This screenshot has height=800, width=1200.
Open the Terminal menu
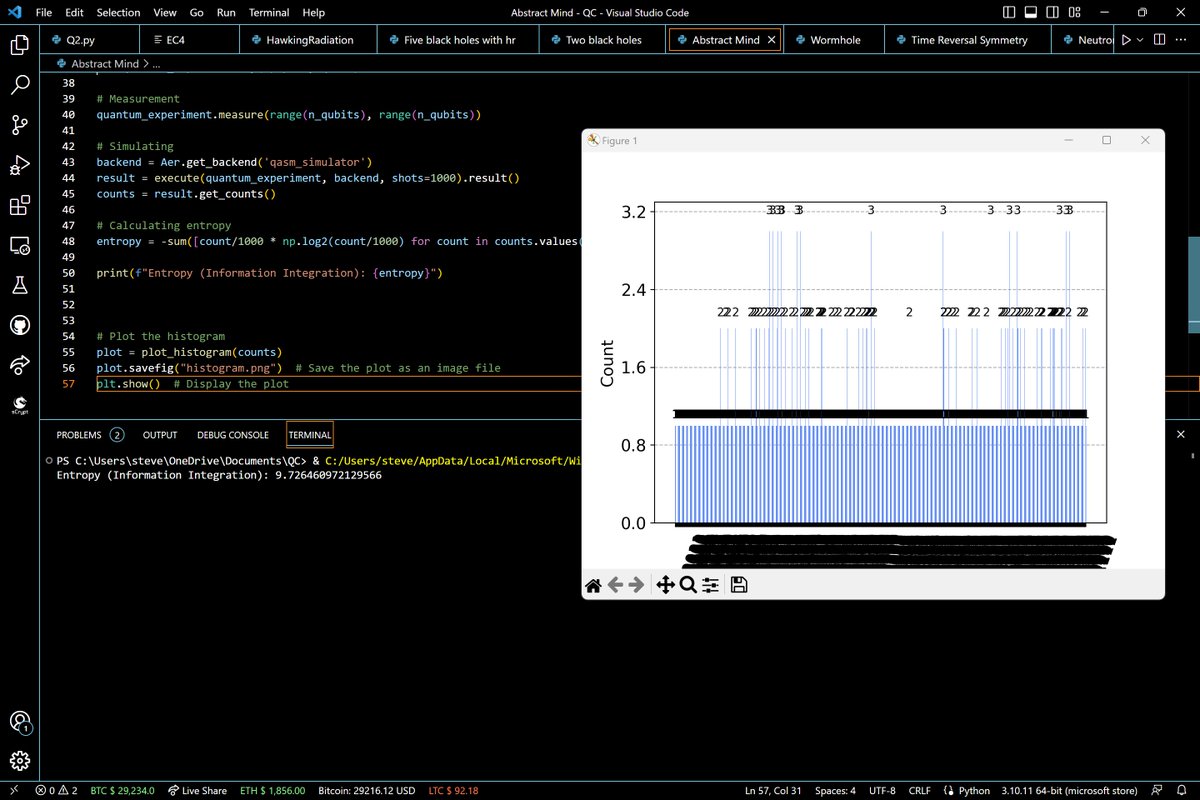(268, 13)
